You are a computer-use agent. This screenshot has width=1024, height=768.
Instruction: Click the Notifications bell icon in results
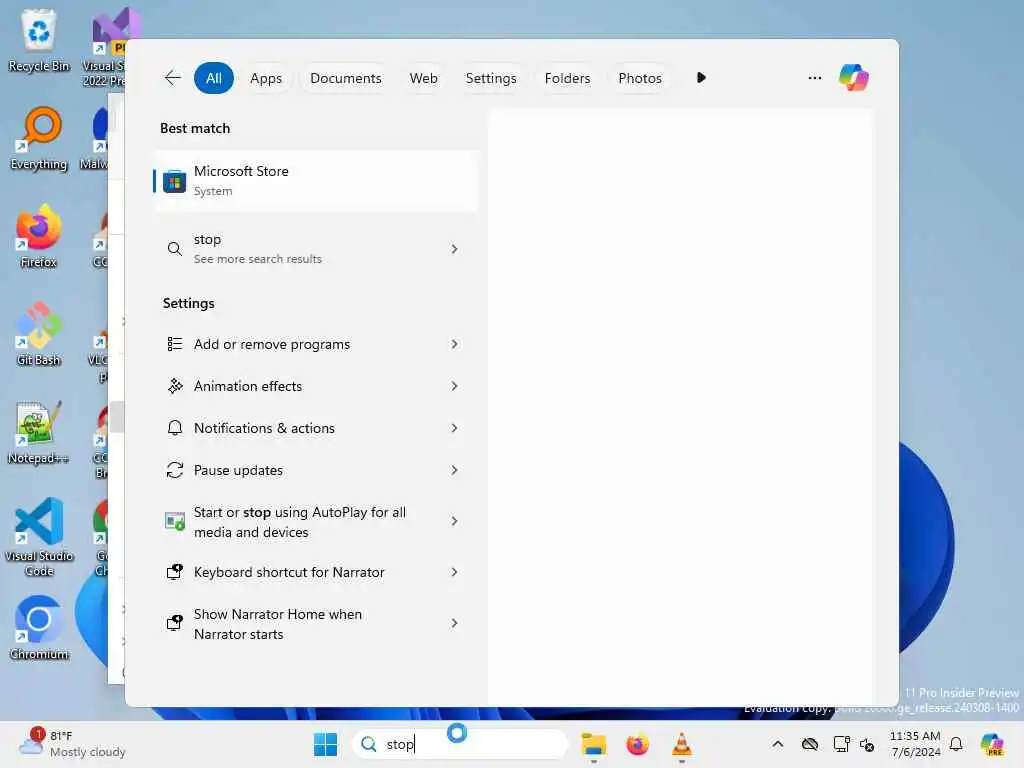coord(174,428)
